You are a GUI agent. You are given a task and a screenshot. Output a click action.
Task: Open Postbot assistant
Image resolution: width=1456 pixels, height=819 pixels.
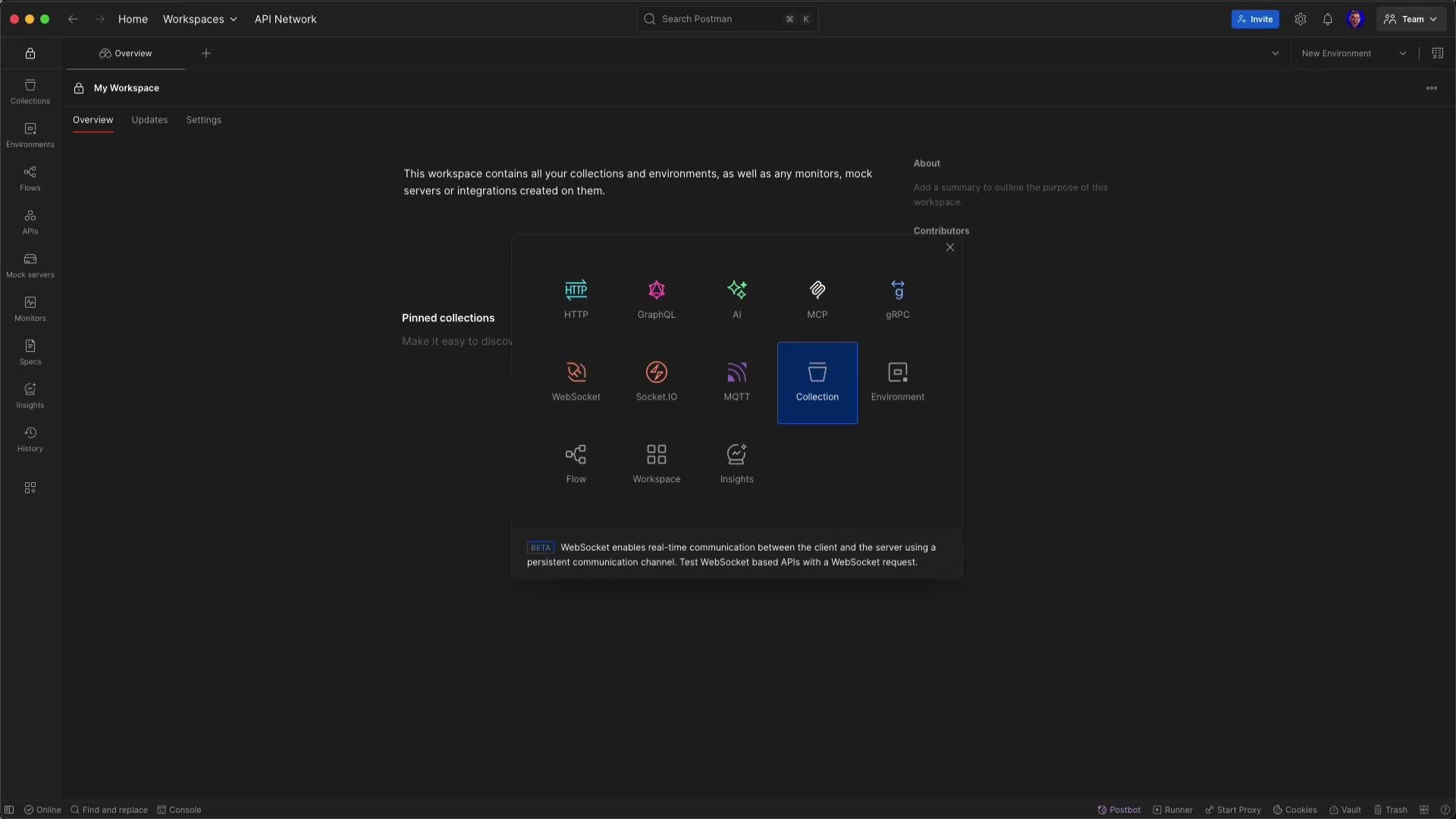1119,809
